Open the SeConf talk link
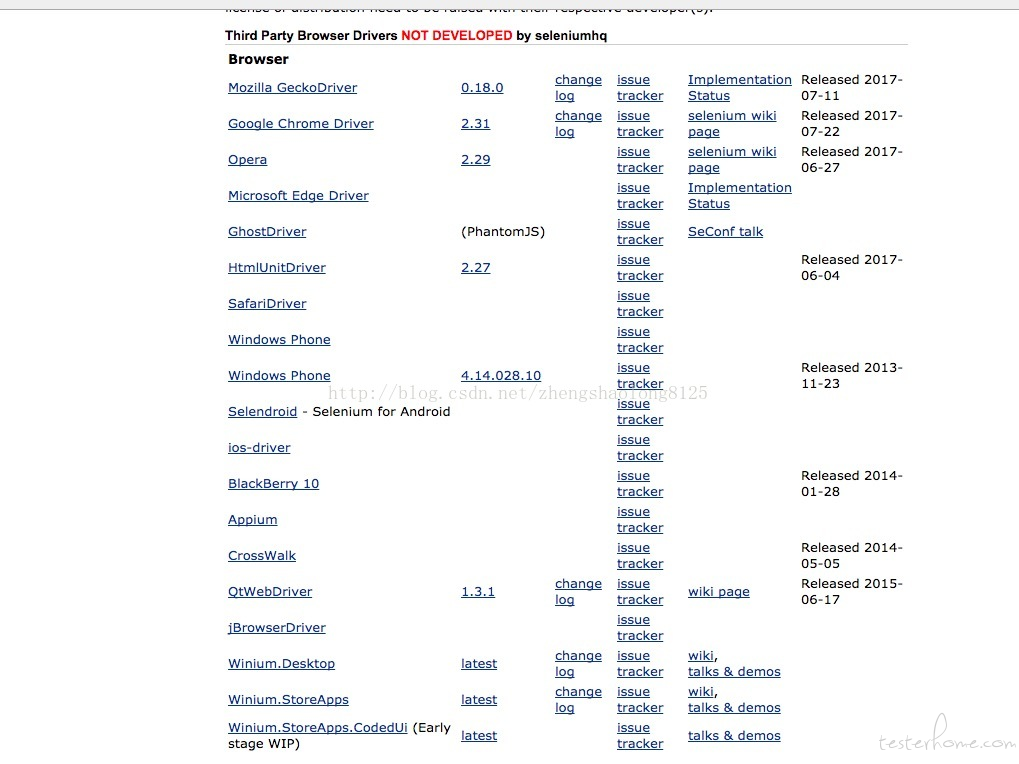The height and width of the screenshot is (764, 1019). (x=725, y=232)
